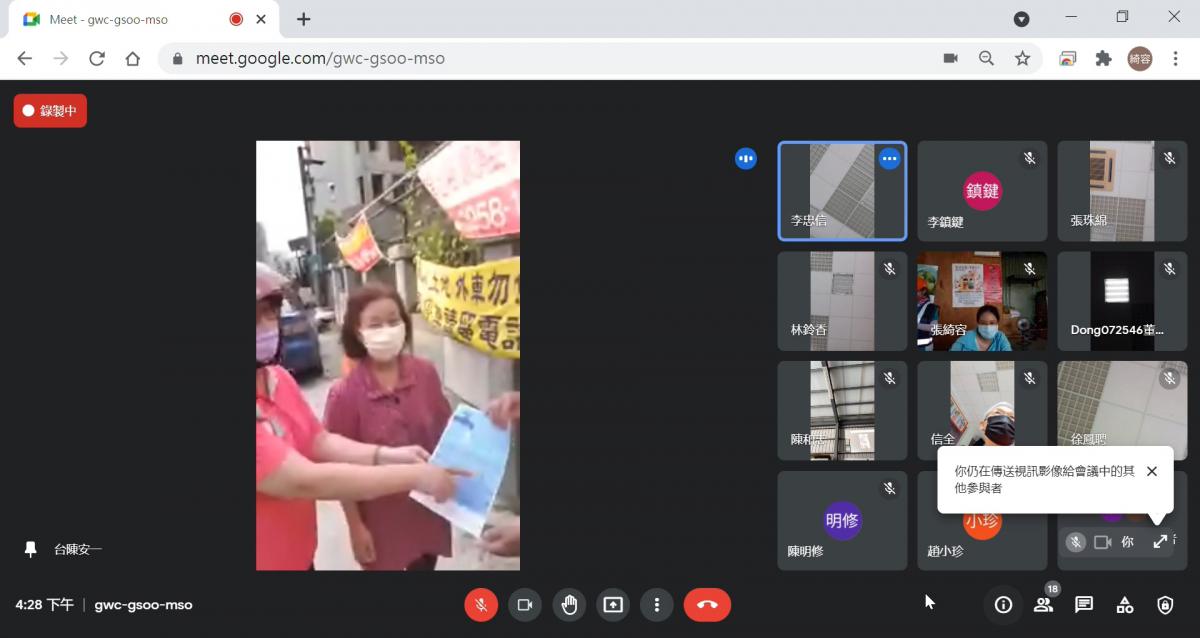
Task: Open a new browser tab
Action: coord(303,19)
